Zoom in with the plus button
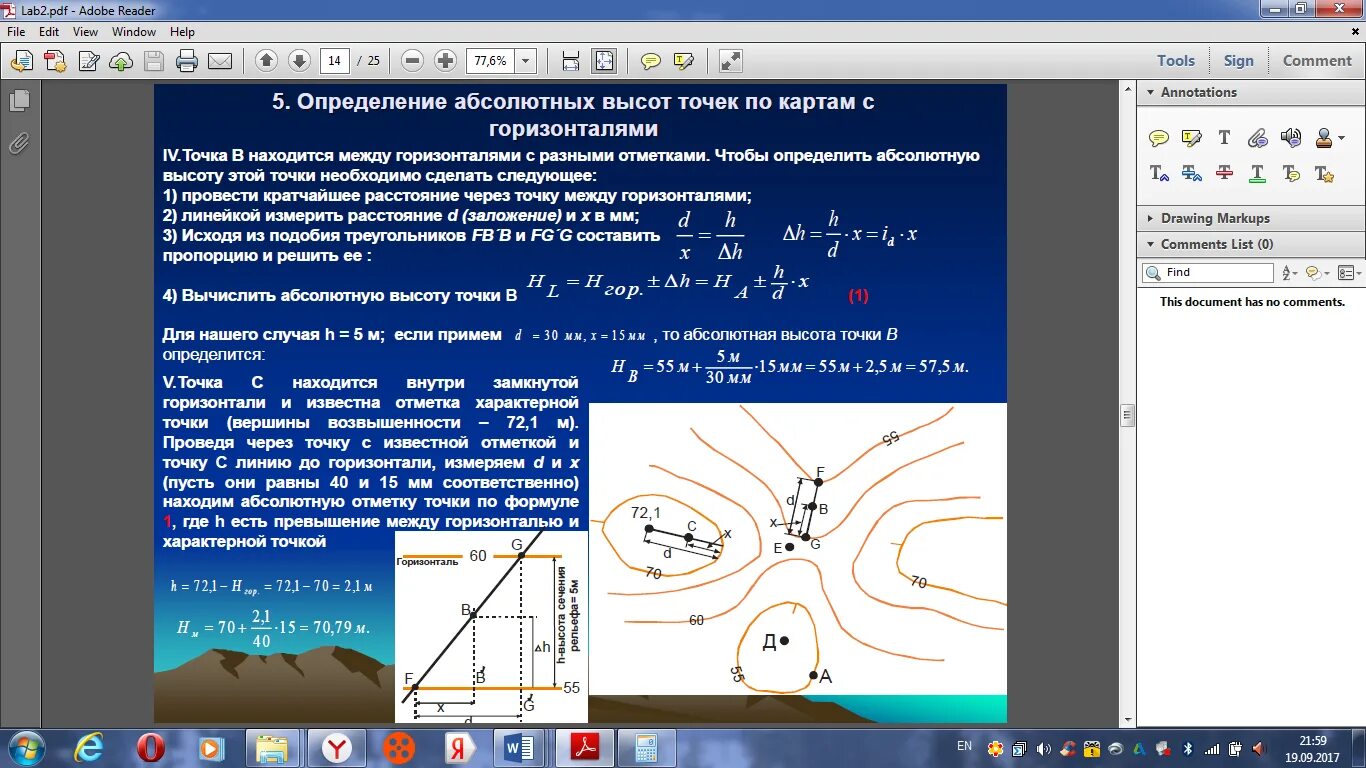 [445, 61]
